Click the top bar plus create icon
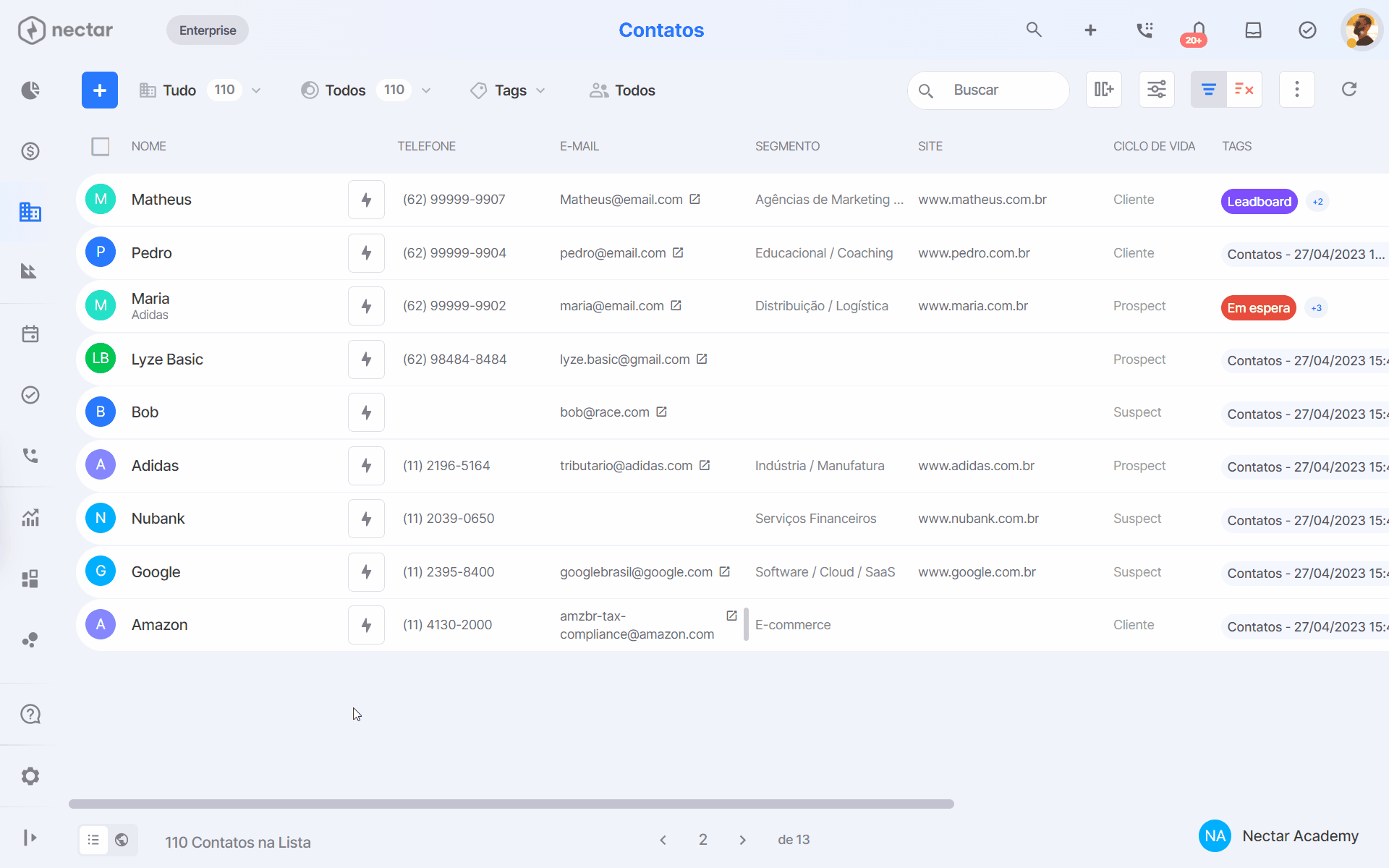The height and width of the screenshot is (868, 1389). 1090,30
